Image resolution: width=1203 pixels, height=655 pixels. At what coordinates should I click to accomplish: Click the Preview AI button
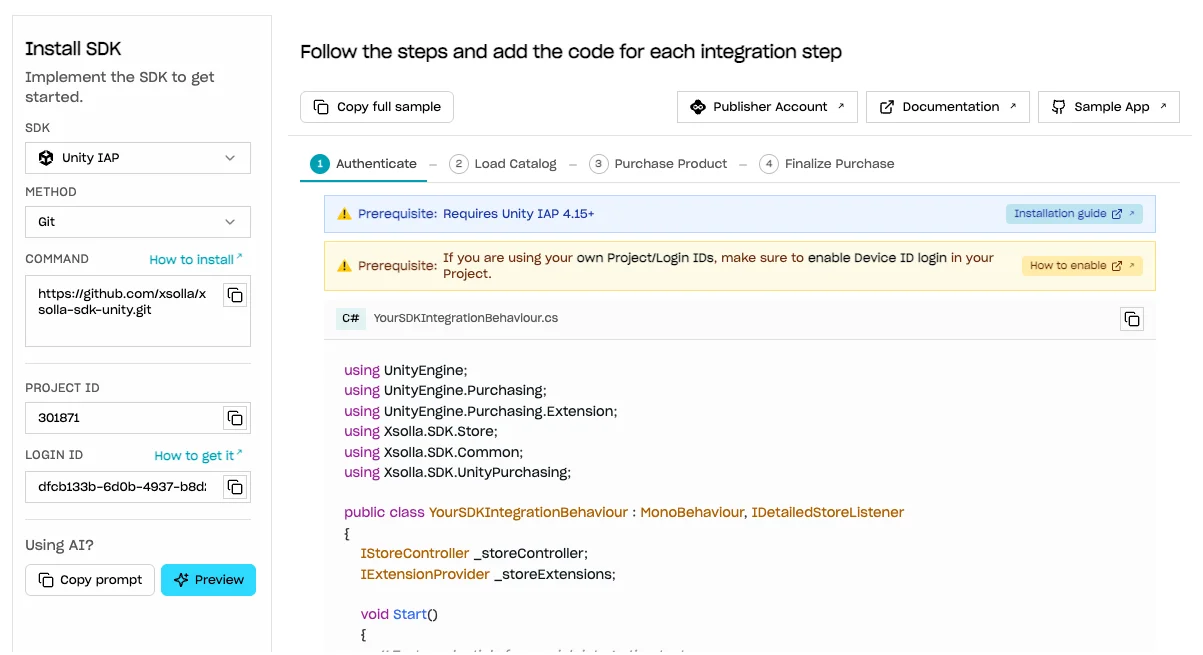point(208,580)
